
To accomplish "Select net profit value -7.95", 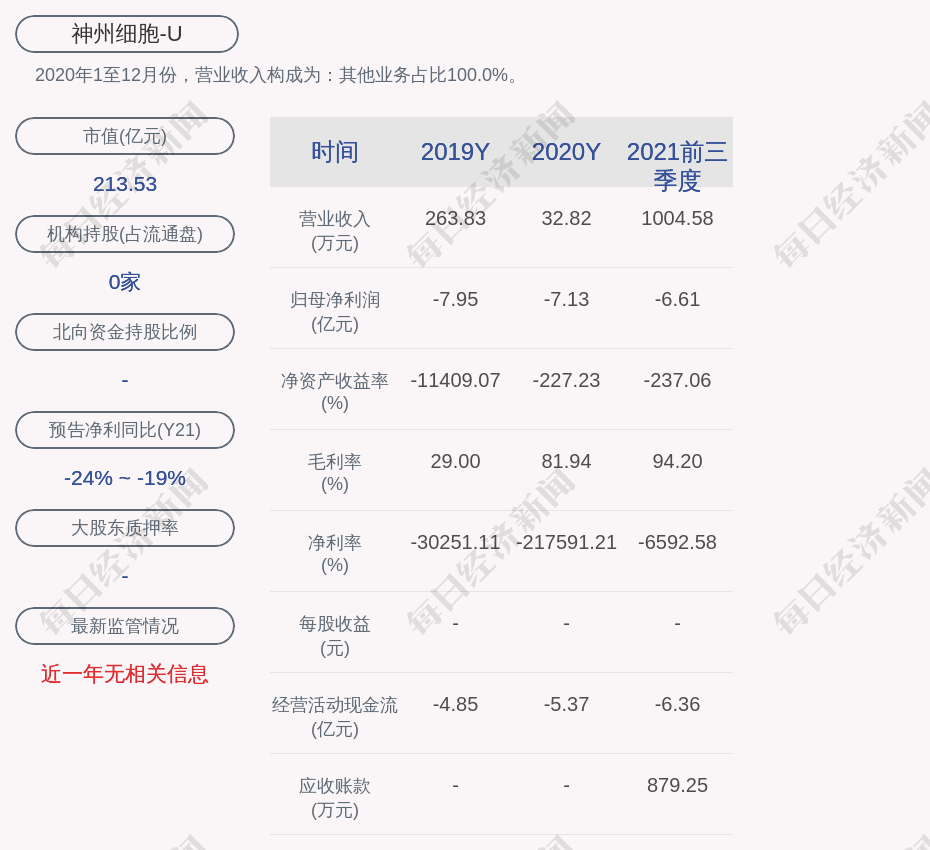I will click(456, 300).
